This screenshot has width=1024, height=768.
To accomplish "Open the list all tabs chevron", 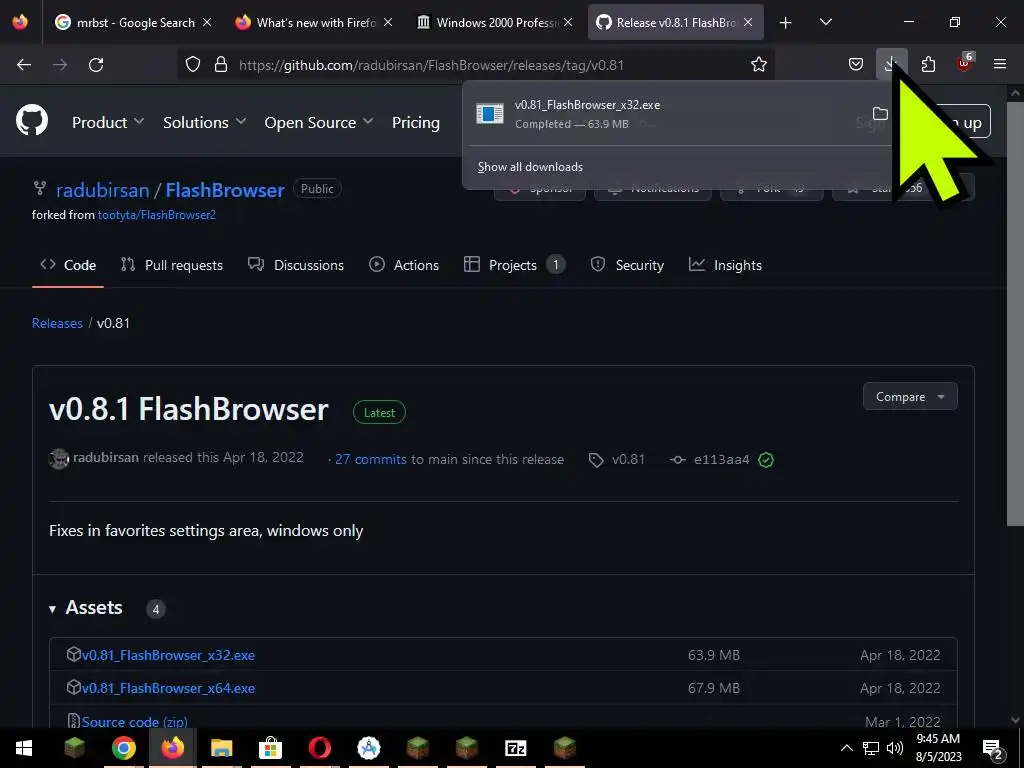I will (x=825, y=23).
